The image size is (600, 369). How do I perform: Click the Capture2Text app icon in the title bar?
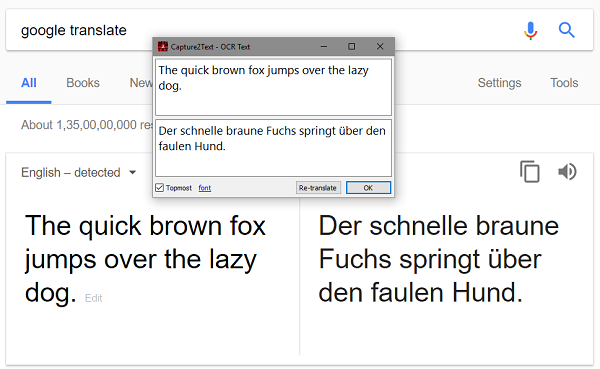(x=163, y=46)
